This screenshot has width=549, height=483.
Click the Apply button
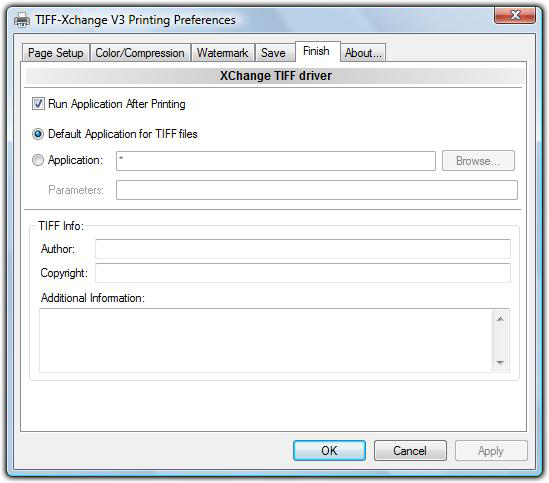tap(491, 450)
